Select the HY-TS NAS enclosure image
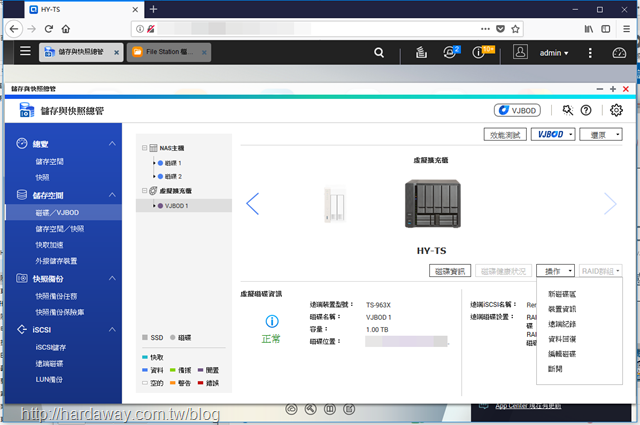Viewport: 640px width, 425px height. tap(433, 203)
